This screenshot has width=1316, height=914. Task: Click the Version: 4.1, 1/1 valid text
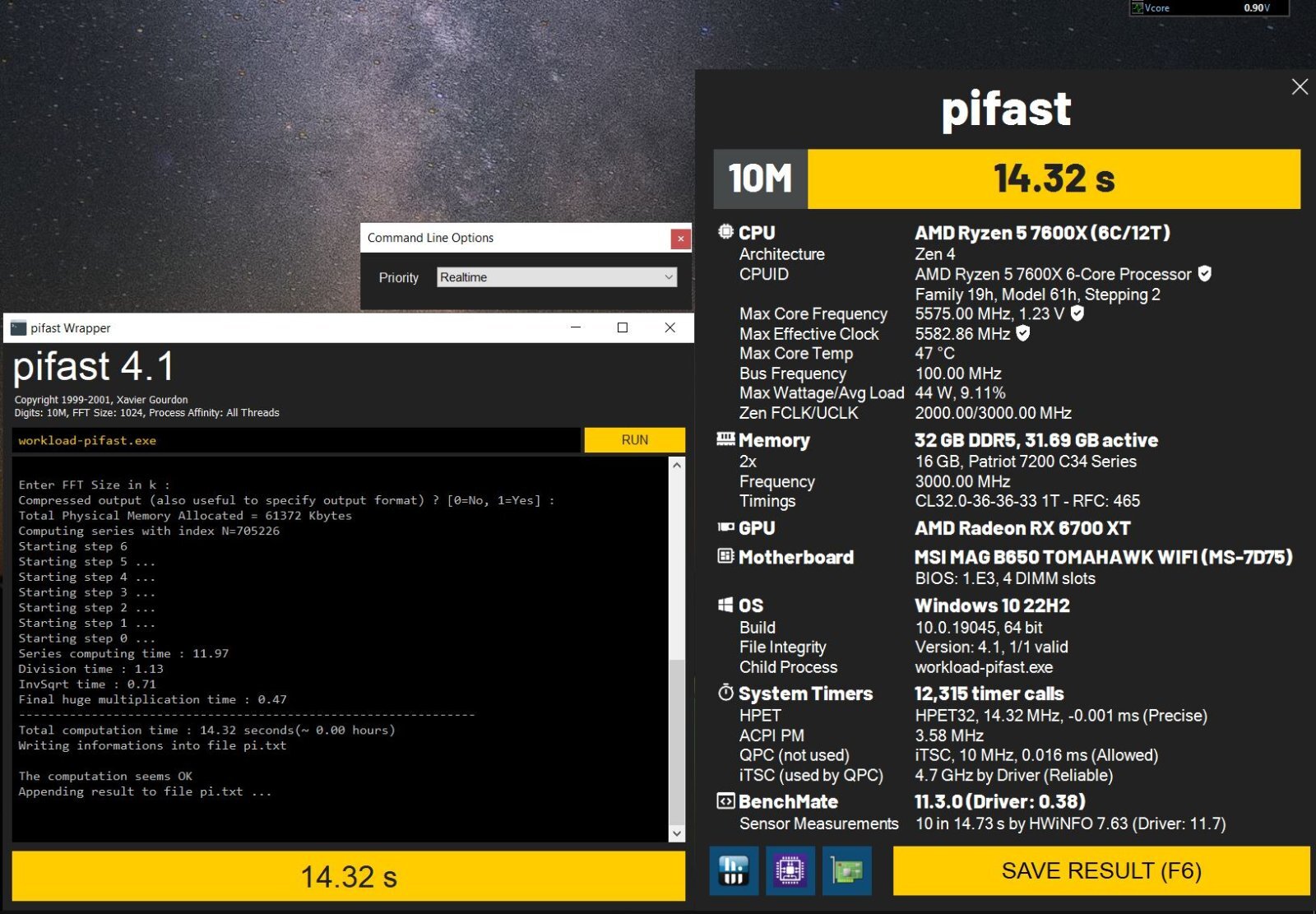point(991,647)
